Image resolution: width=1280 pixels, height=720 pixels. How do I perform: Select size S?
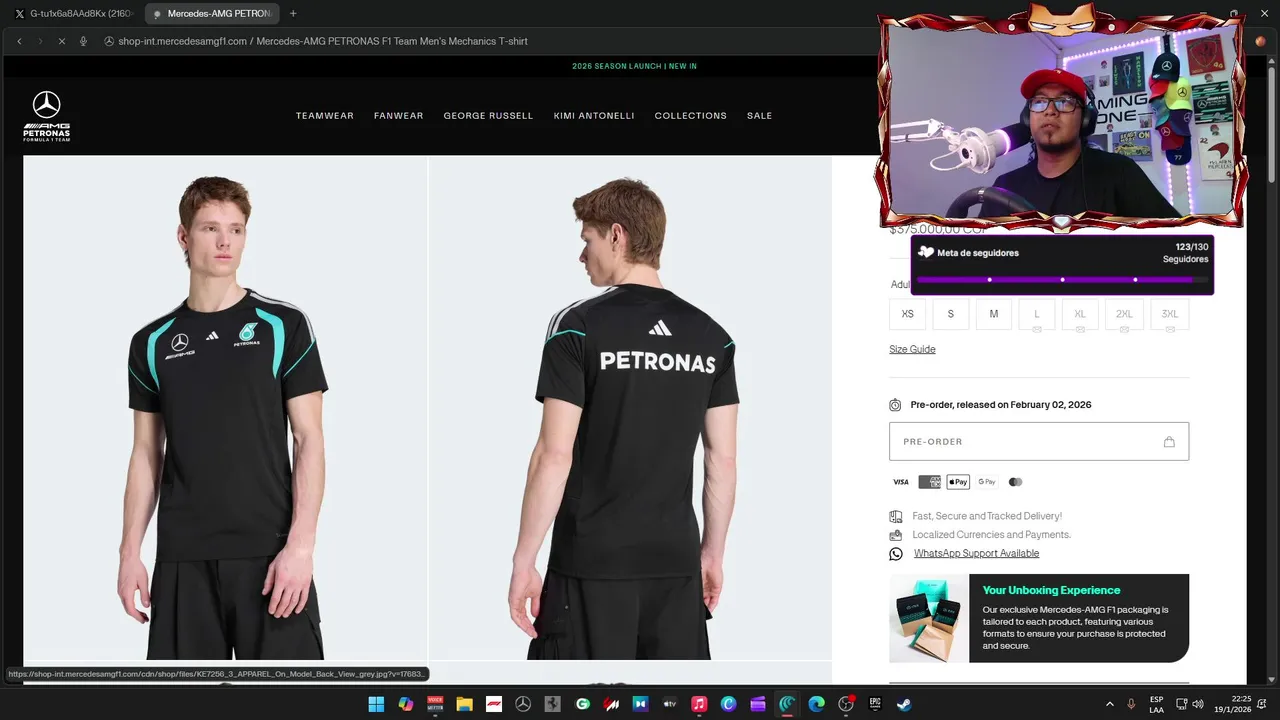tap(951, 314)
